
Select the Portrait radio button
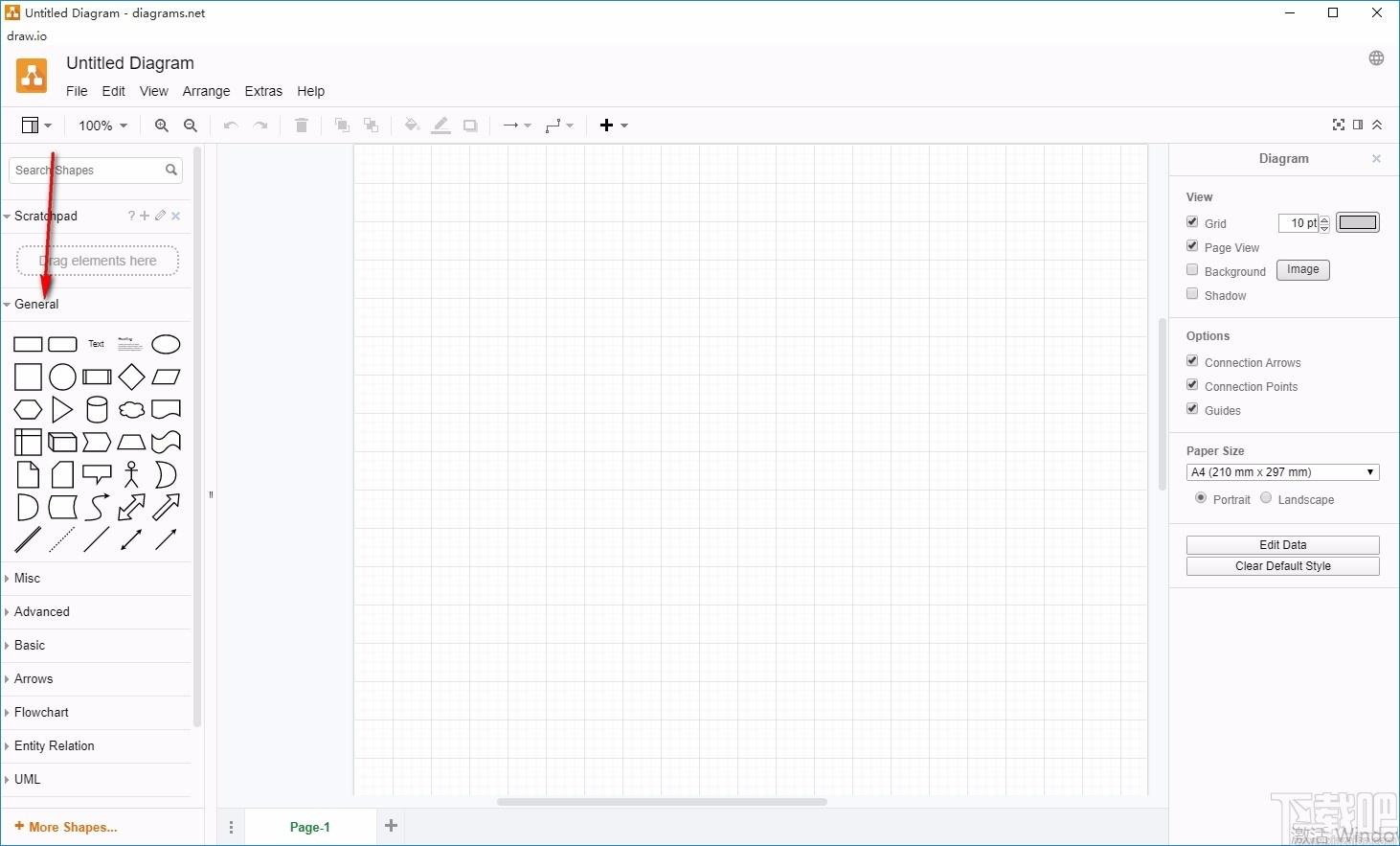(1201, 498)
